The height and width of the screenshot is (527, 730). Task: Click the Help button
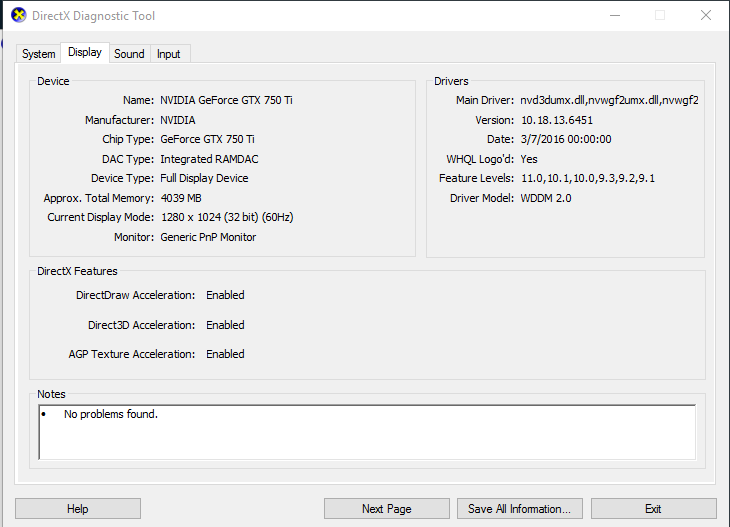click(78, 508)
